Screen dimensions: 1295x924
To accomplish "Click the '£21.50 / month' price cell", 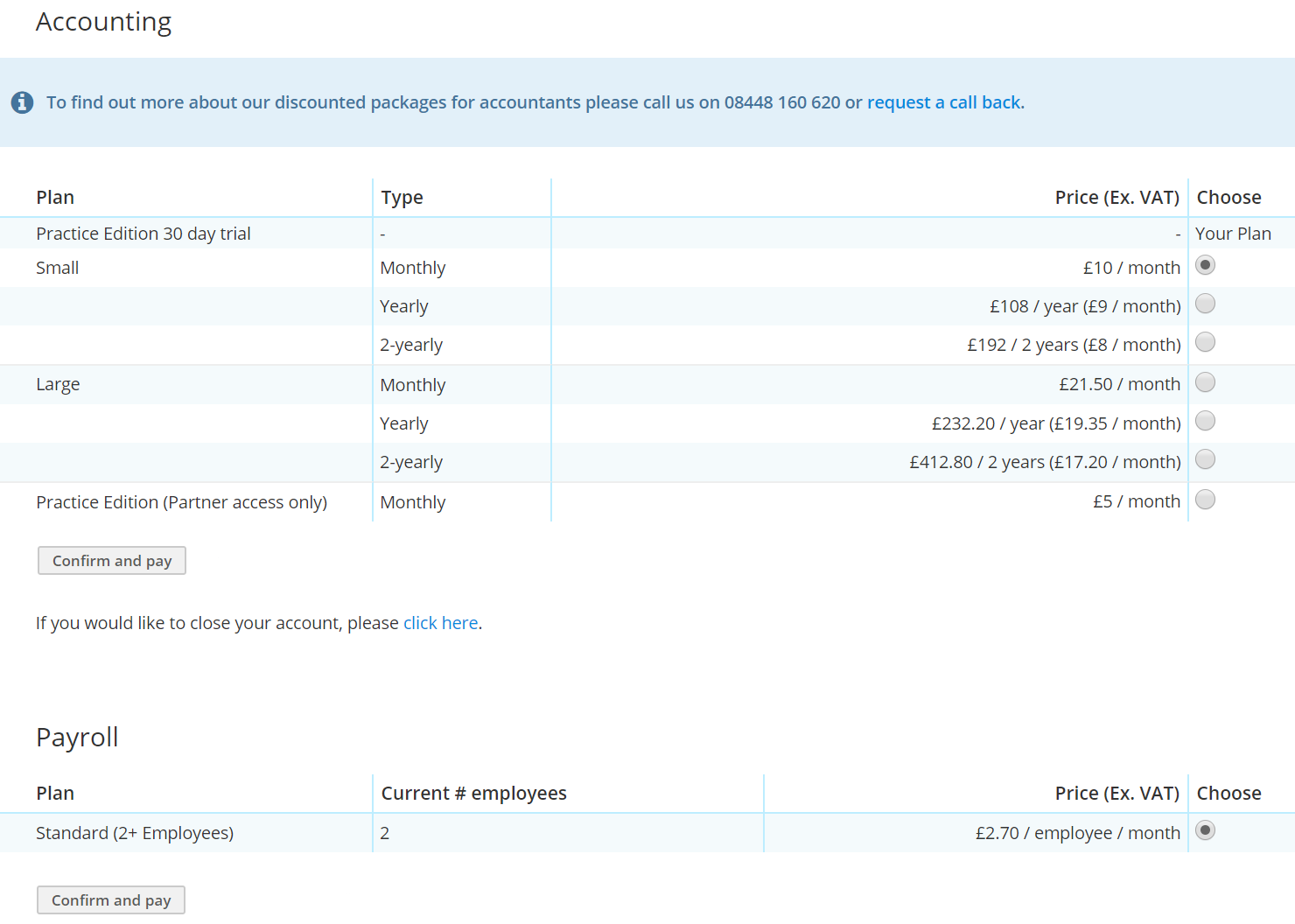I will click(1119, 384).
